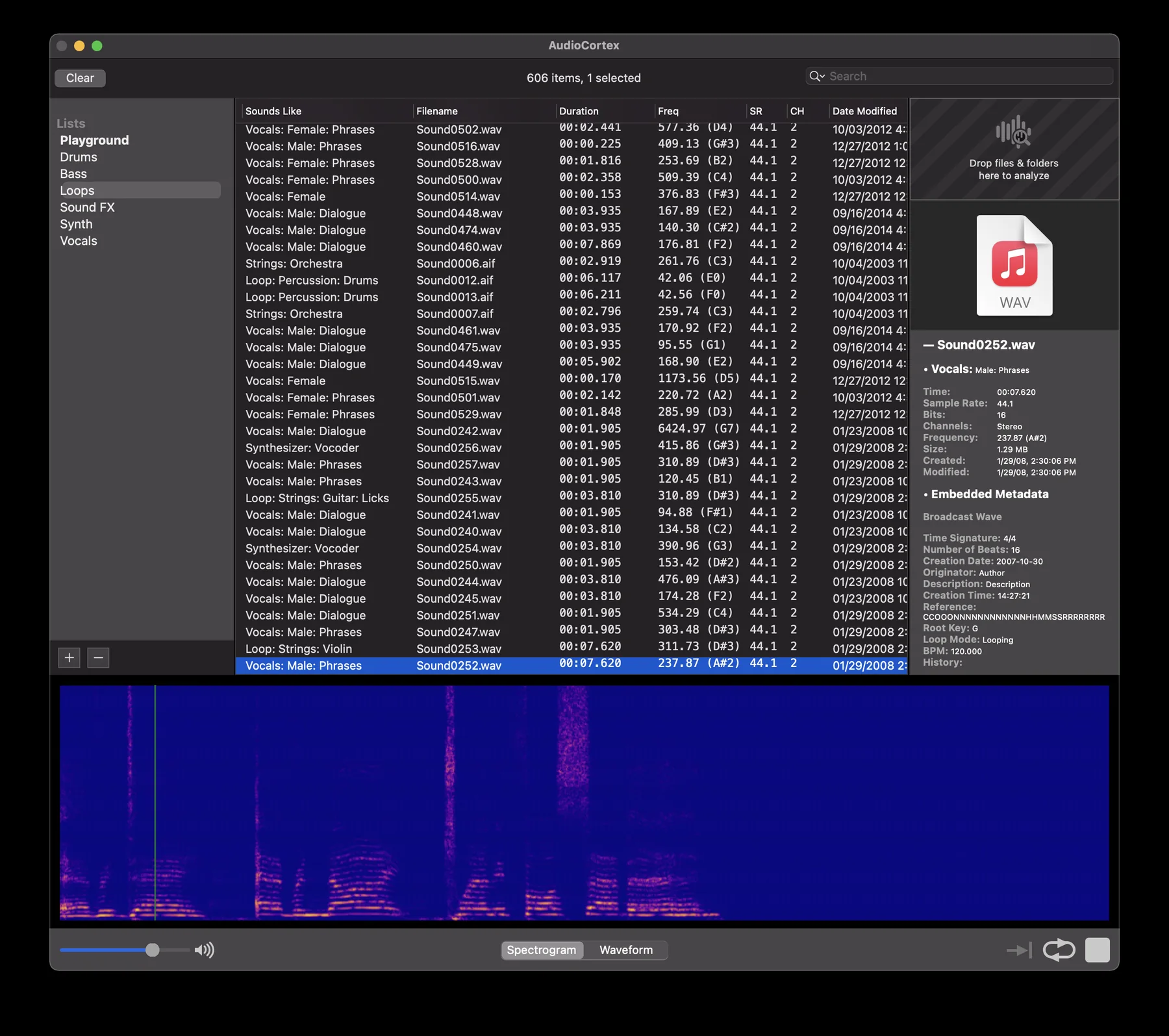Click the skip-to-end arrow icon

click(x=1019, y=950)
